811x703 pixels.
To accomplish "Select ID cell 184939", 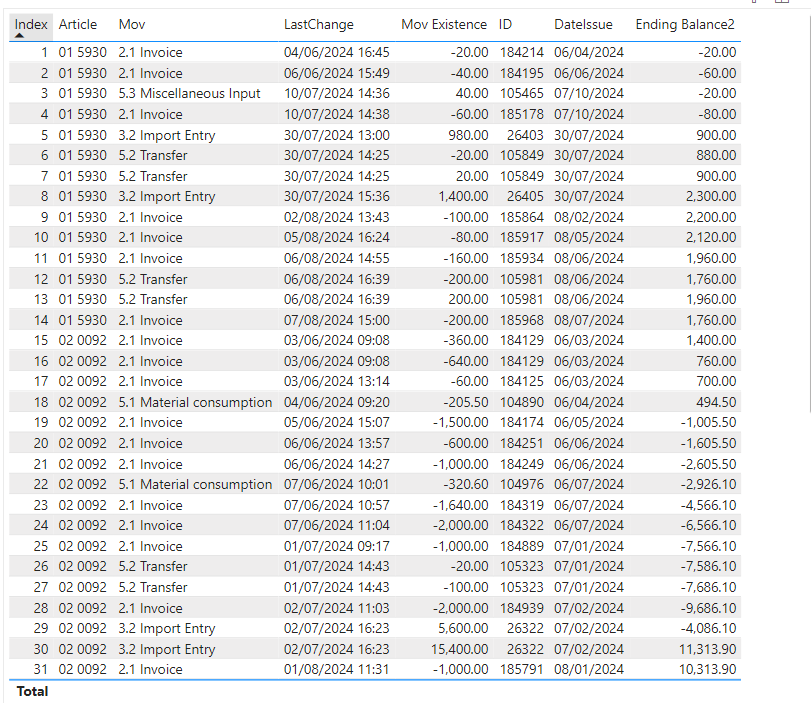I will tap(521, 608).
